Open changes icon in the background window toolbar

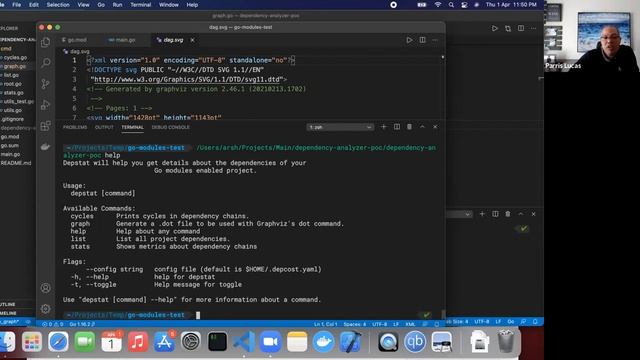[508, 28]
